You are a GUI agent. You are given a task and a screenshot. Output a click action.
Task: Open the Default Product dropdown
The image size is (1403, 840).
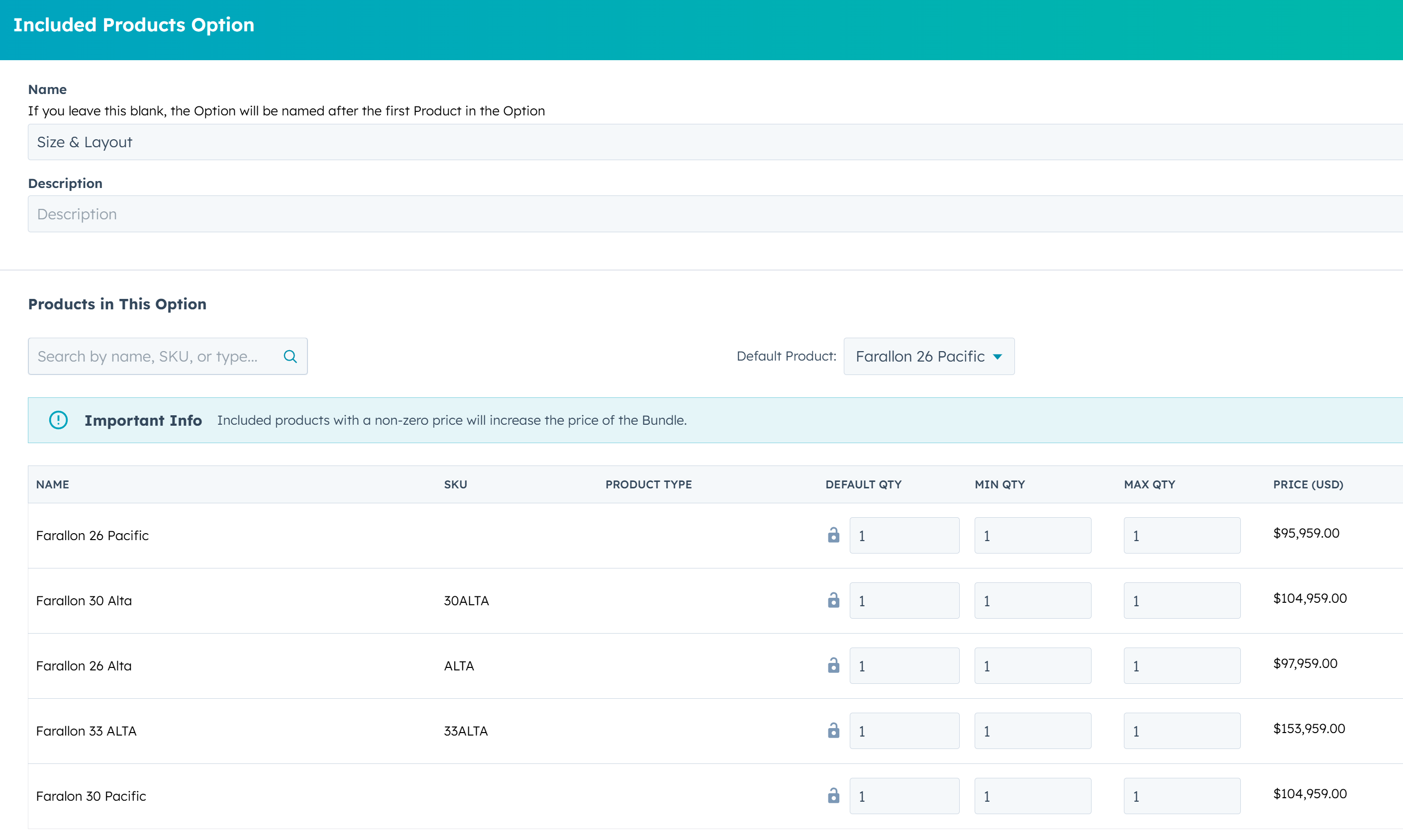coord(928,356)
